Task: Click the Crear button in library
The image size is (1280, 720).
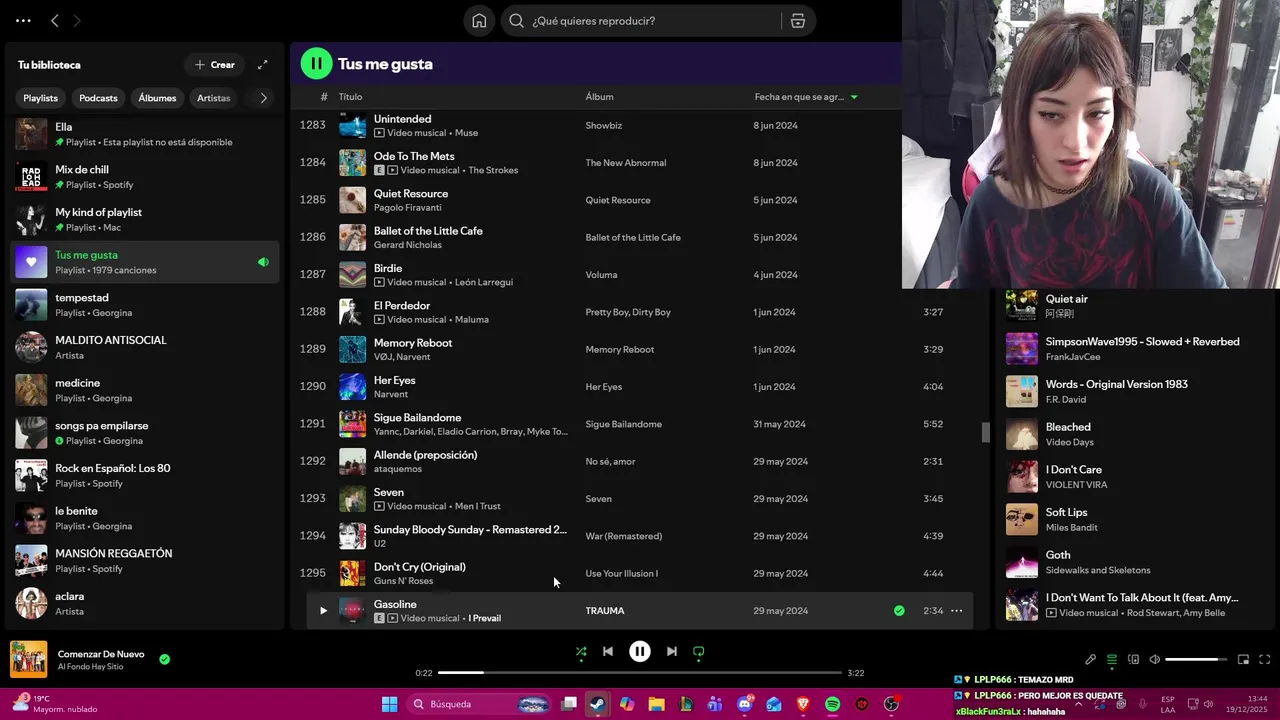Action: 215,65
